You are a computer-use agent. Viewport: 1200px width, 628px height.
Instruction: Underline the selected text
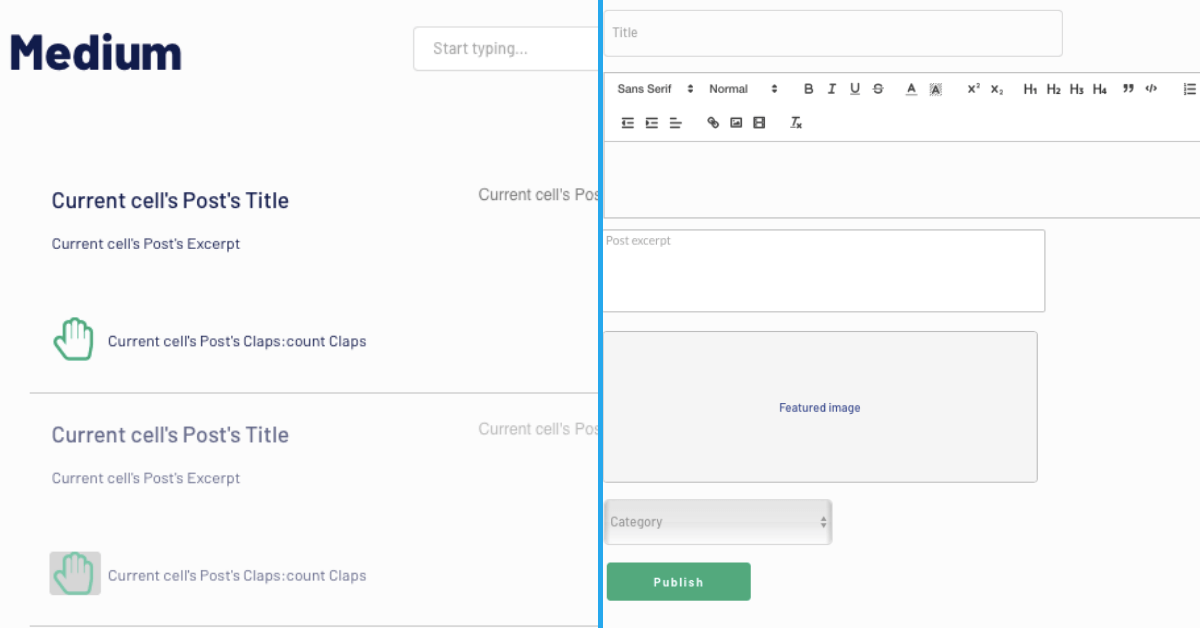pyautogui.click(x=855, y=89)
